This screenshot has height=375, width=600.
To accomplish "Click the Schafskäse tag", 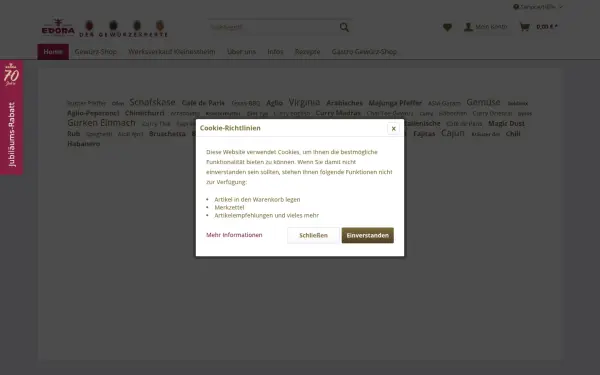I will 152,102.
